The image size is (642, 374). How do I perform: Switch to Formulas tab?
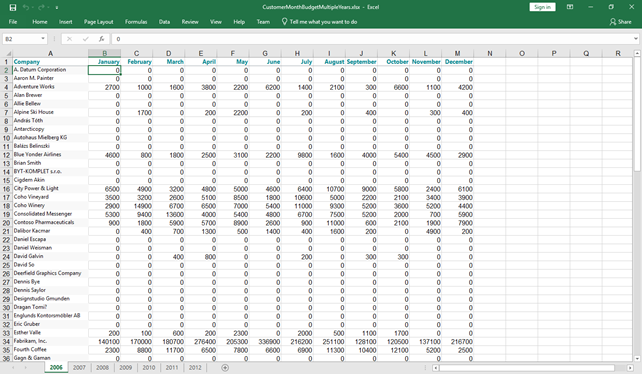[x=136, y=22]
